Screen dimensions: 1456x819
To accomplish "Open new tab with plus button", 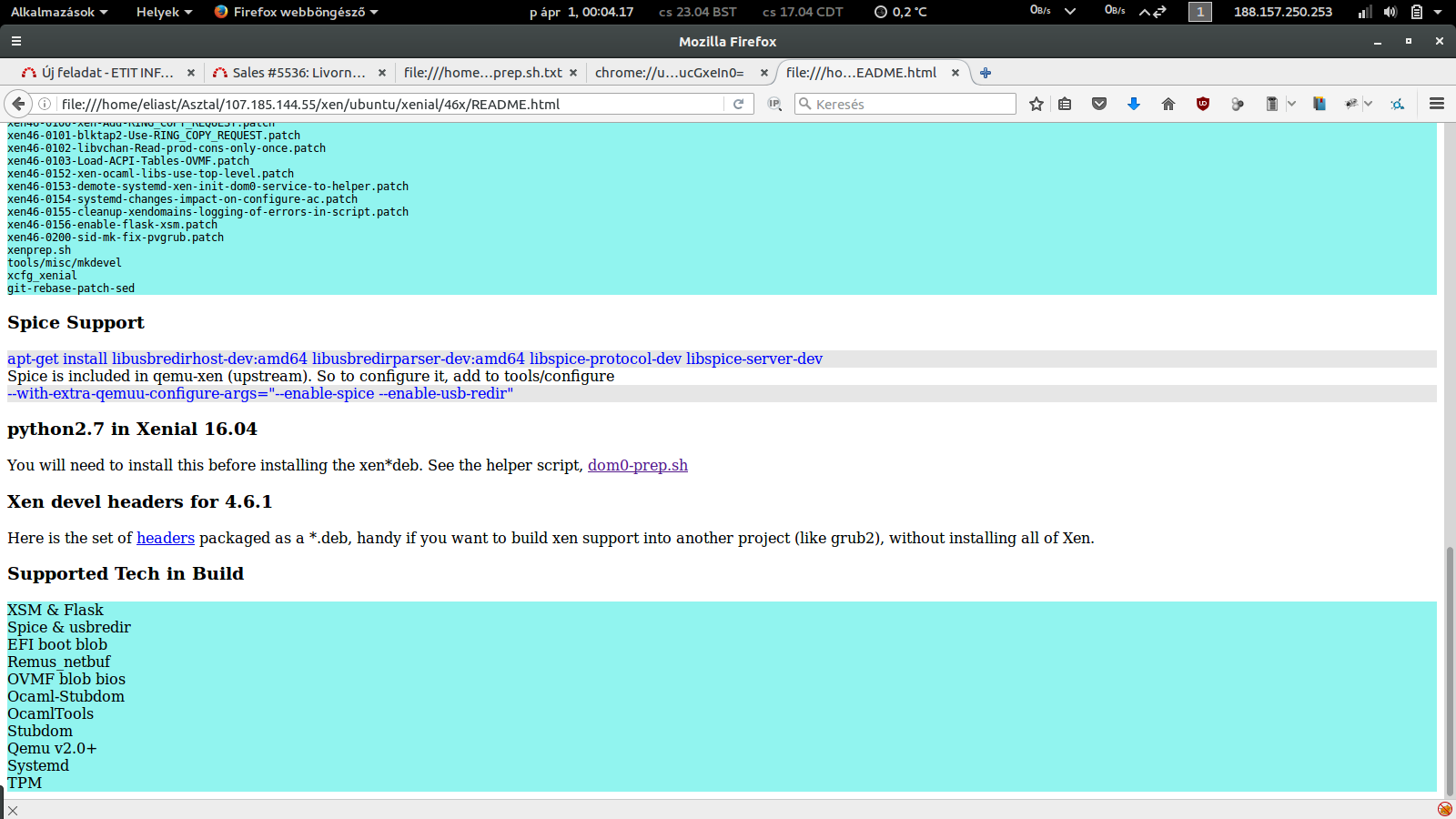I will [986, 73].
